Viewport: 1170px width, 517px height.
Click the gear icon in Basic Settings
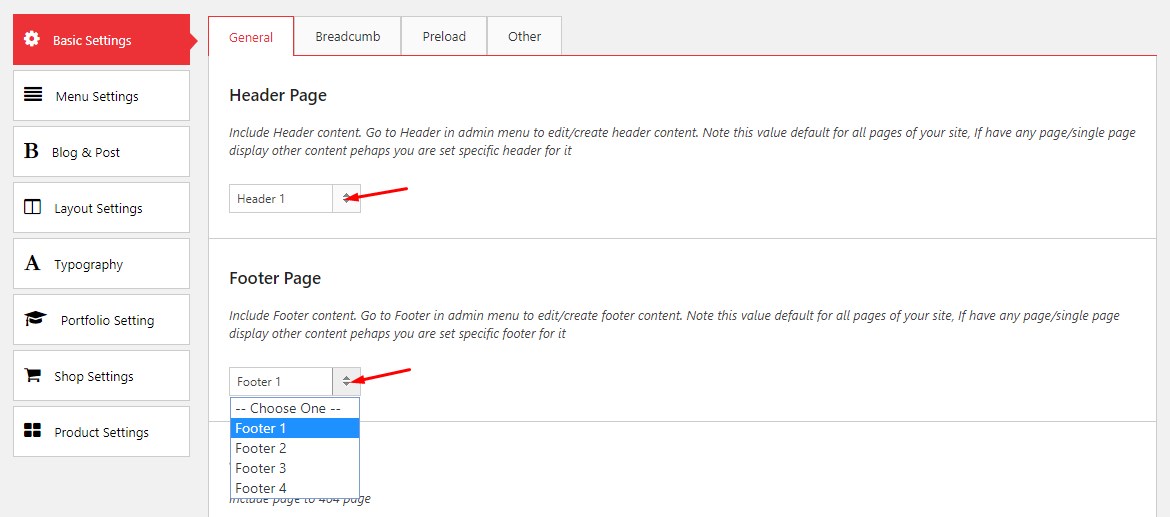click(32, 39)
